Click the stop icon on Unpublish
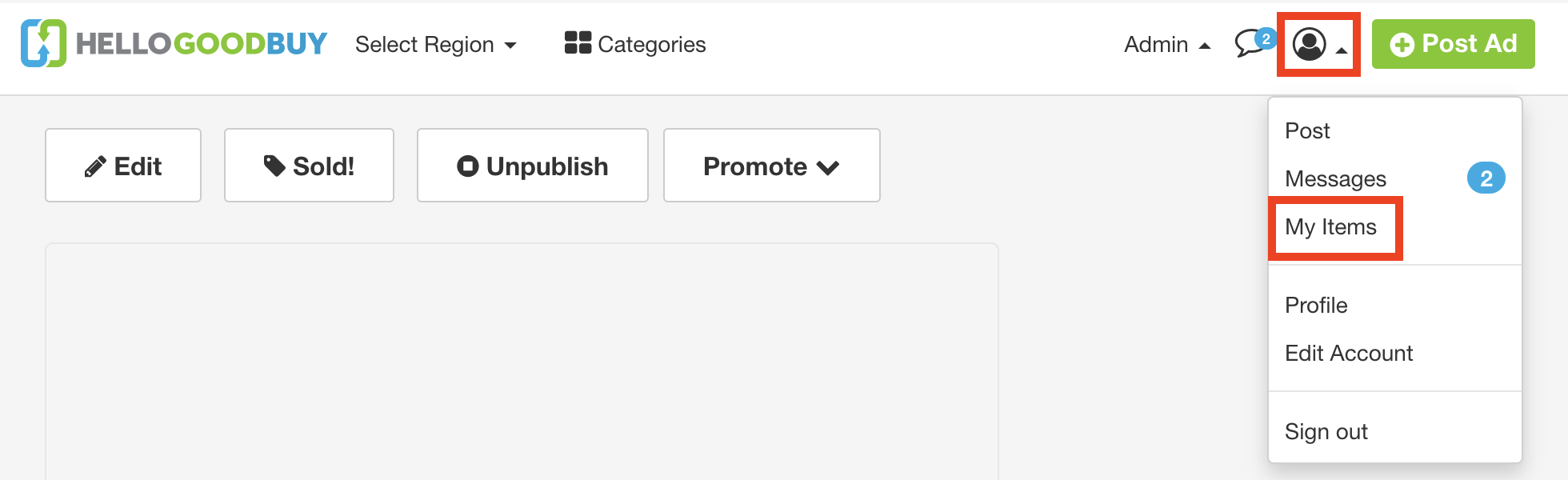Viewport: 1568px width, 480px height. (468, 166)
